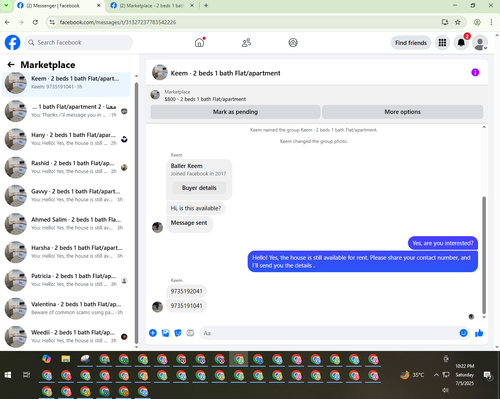Open the emoji picker
The image size is (500, 399).
(x=463, y=333)
